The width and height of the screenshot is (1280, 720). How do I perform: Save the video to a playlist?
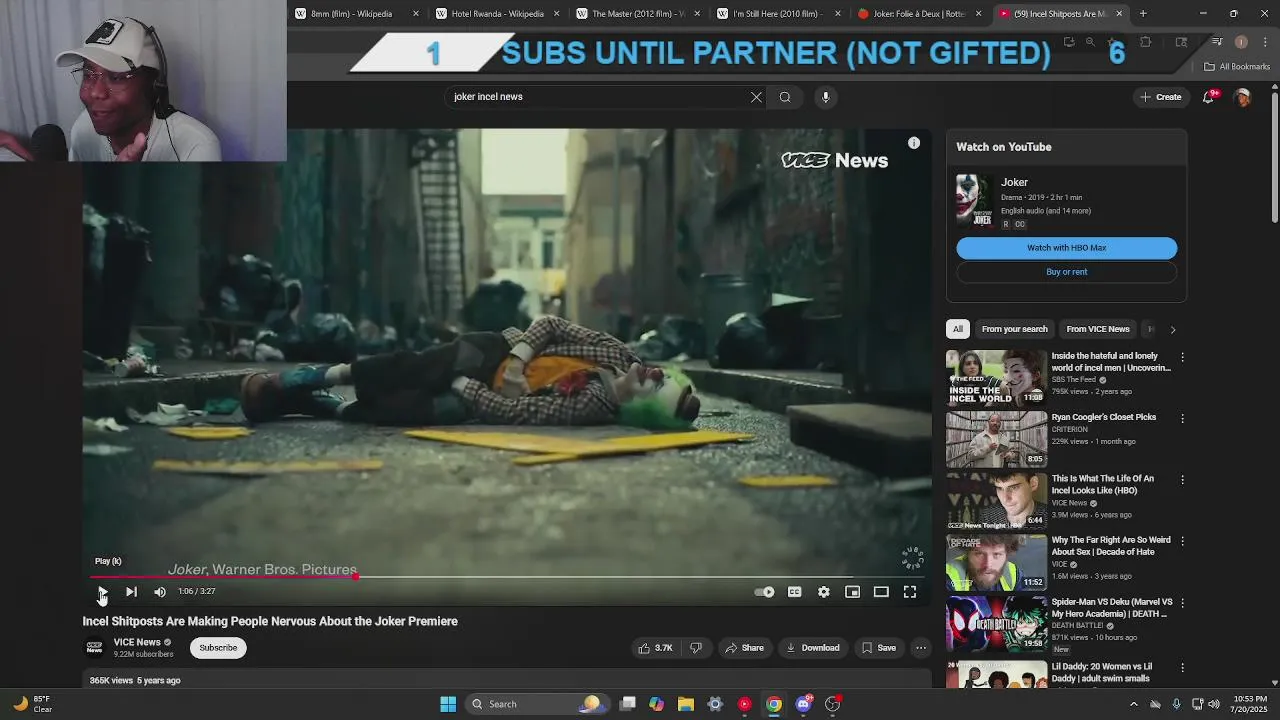(879, 648)
